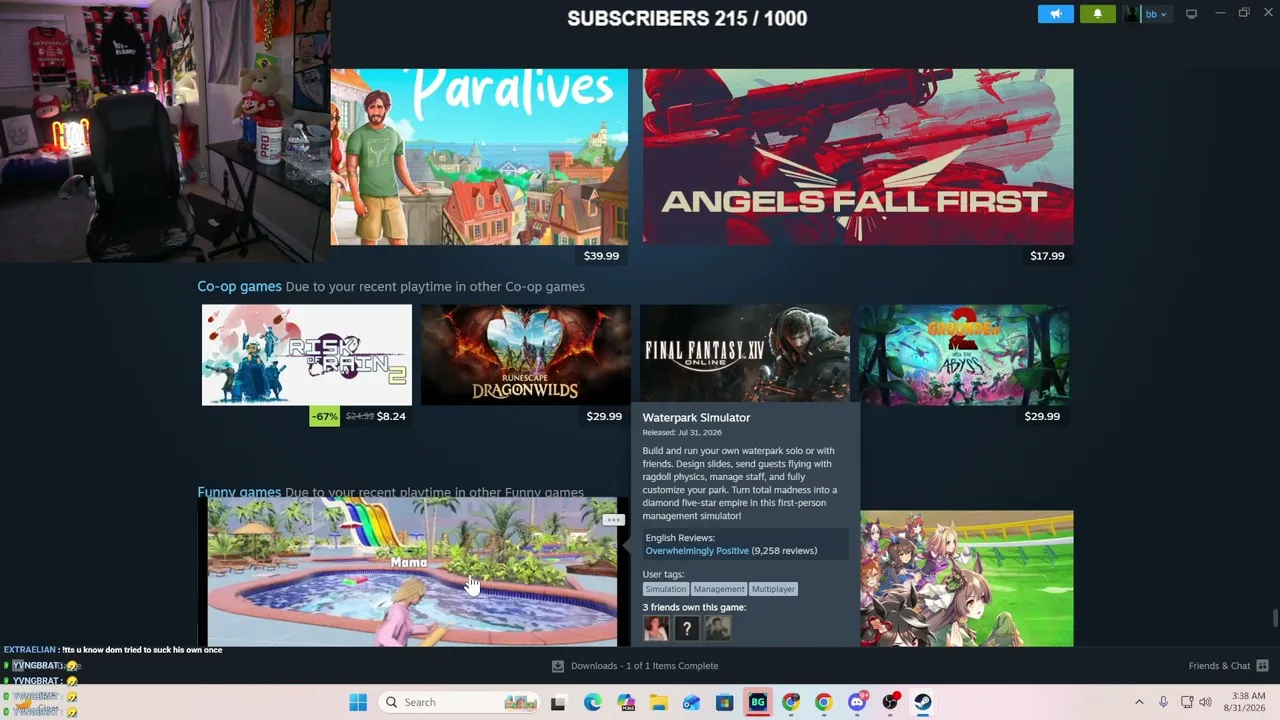Click the taskbar Search box

point(461,702)
